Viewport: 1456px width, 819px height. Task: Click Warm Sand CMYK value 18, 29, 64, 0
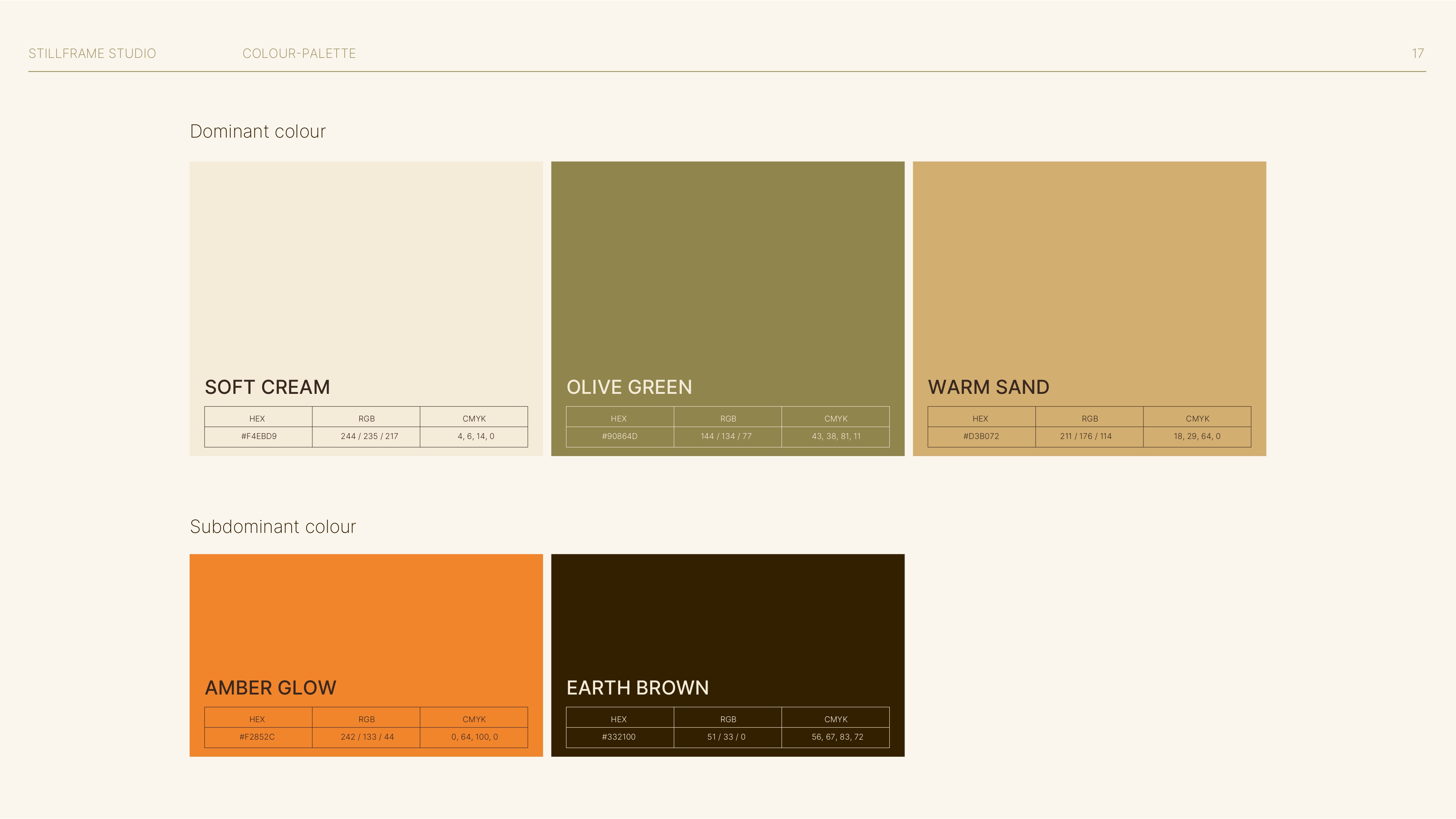pos(1196,436)
